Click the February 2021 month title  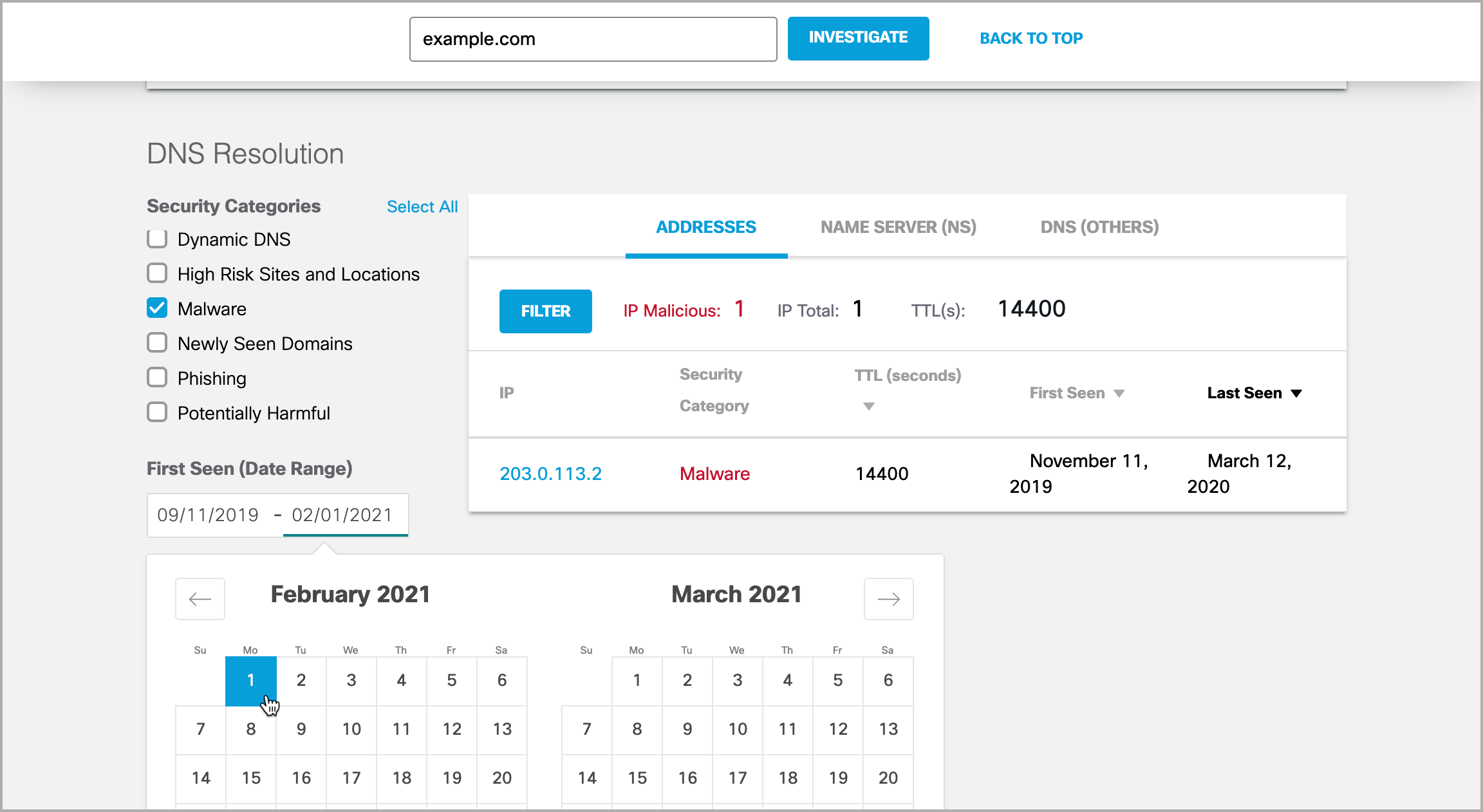[350, 595]
